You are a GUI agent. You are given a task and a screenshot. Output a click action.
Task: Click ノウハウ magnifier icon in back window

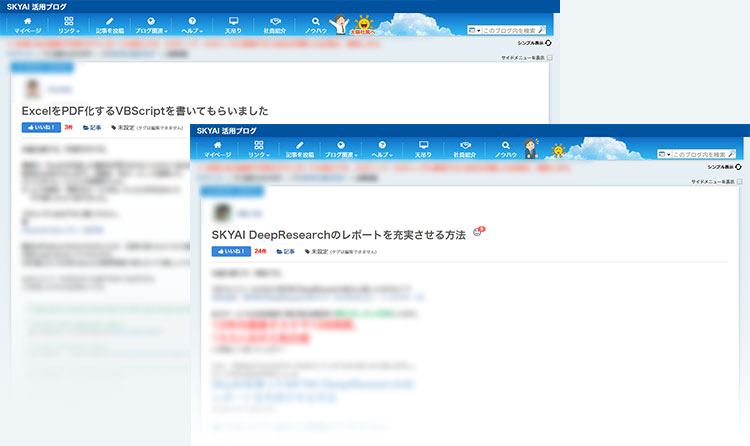(316, 25)
